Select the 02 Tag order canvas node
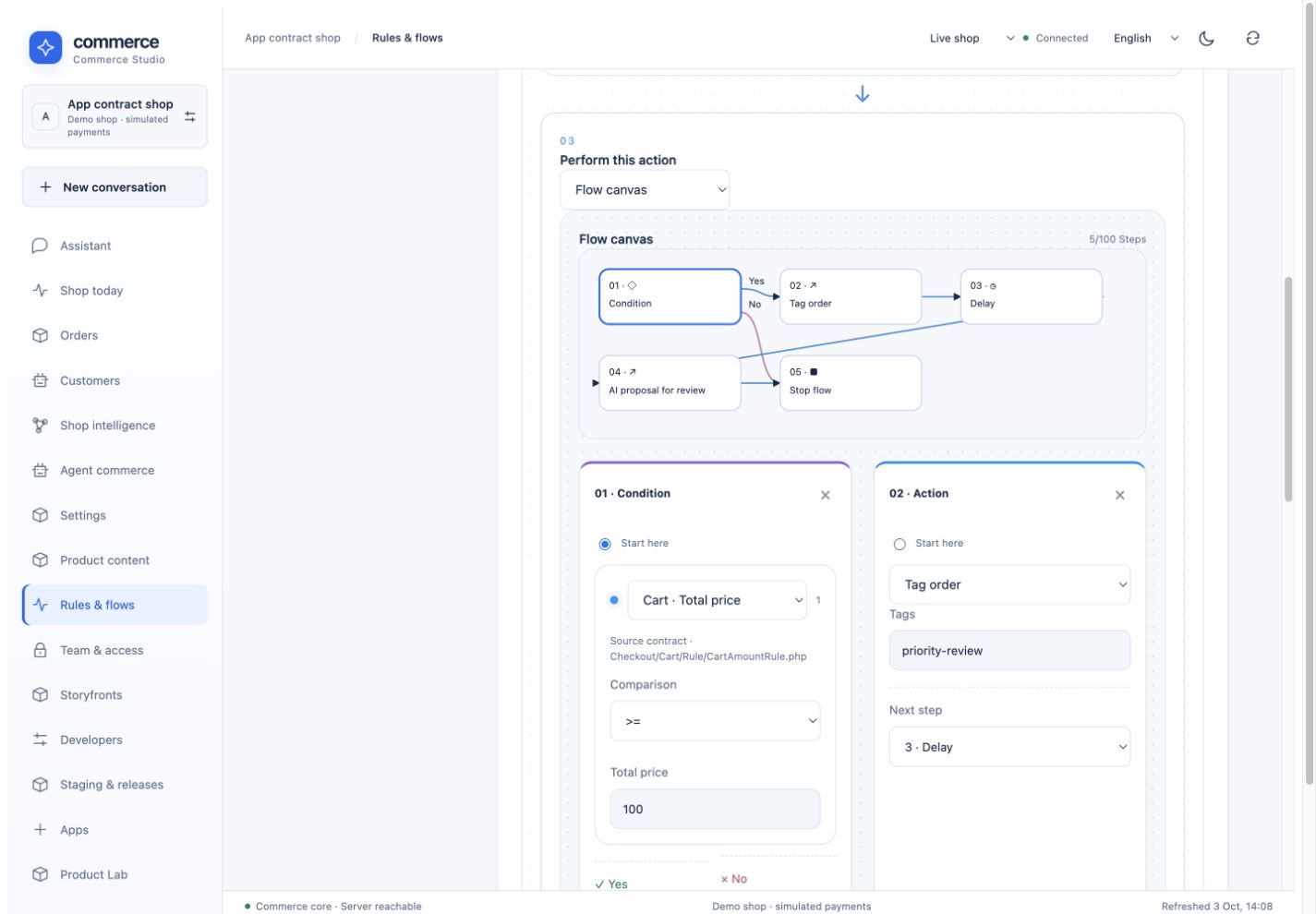The image size is (1316, 914). [851, 296]
